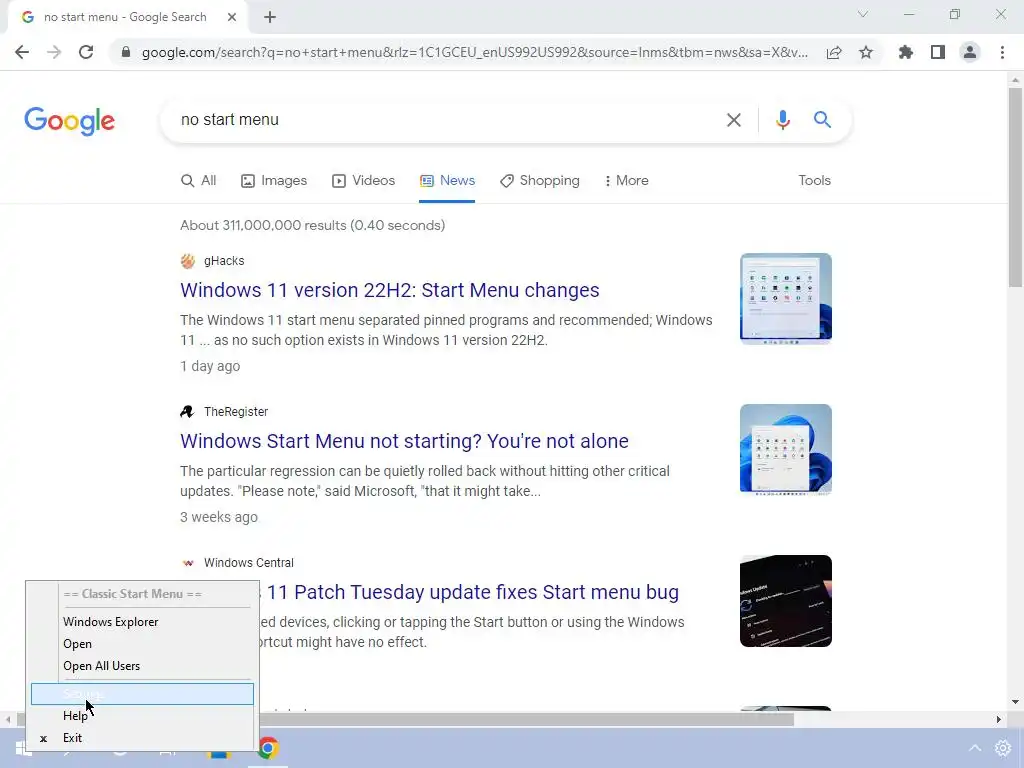Screen dimensions: 1024x768
Task: Open a new tab with plus icon
Action: [270, 17]
